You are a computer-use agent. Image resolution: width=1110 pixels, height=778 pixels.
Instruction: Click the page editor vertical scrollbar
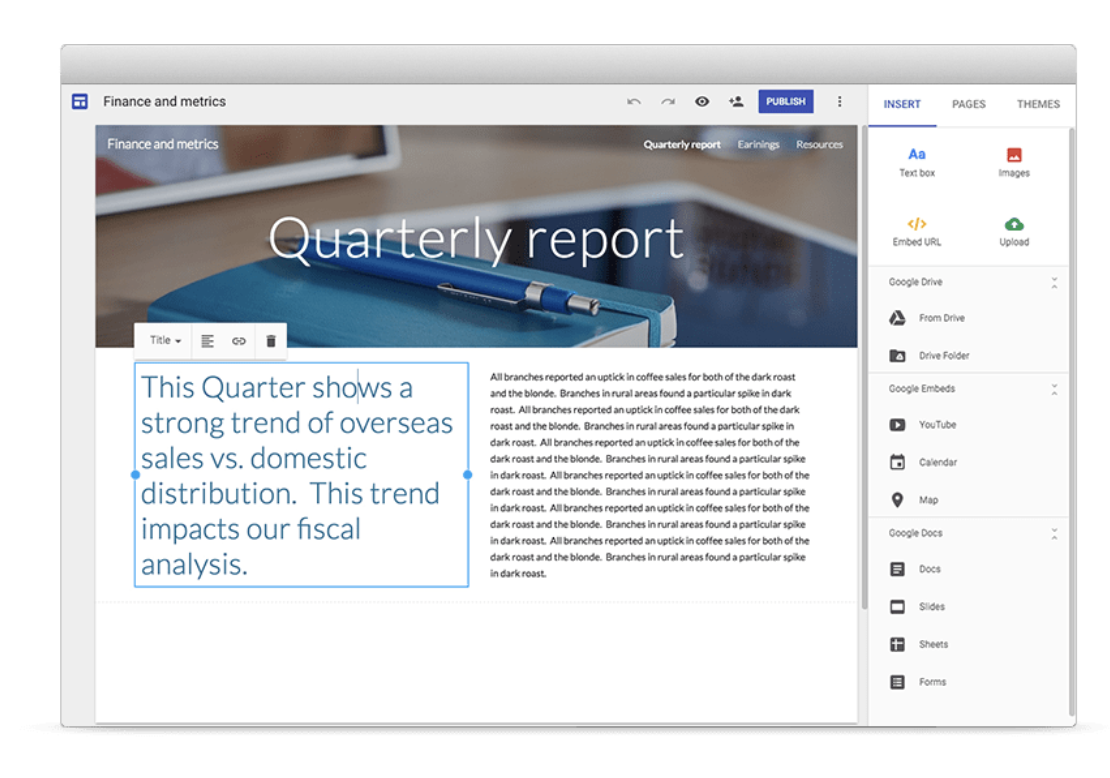click(864, 368)
